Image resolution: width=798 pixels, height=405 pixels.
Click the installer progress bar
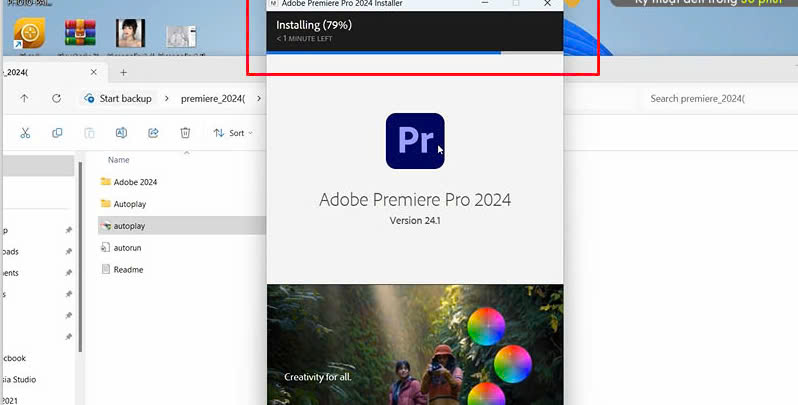pyautogui.click(x=414, y=53)
